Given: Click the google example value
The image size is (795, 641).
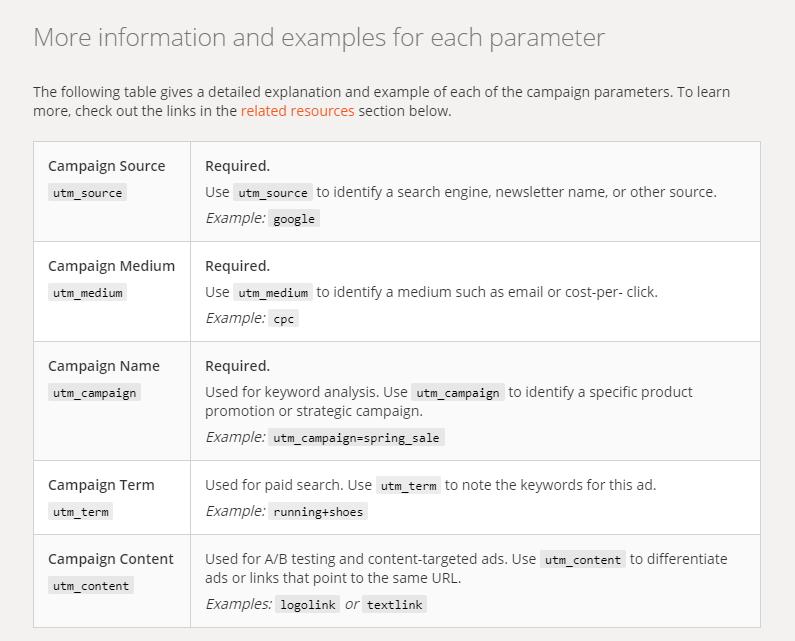Looking at the screenshot, I should click(x=293, y=219).
